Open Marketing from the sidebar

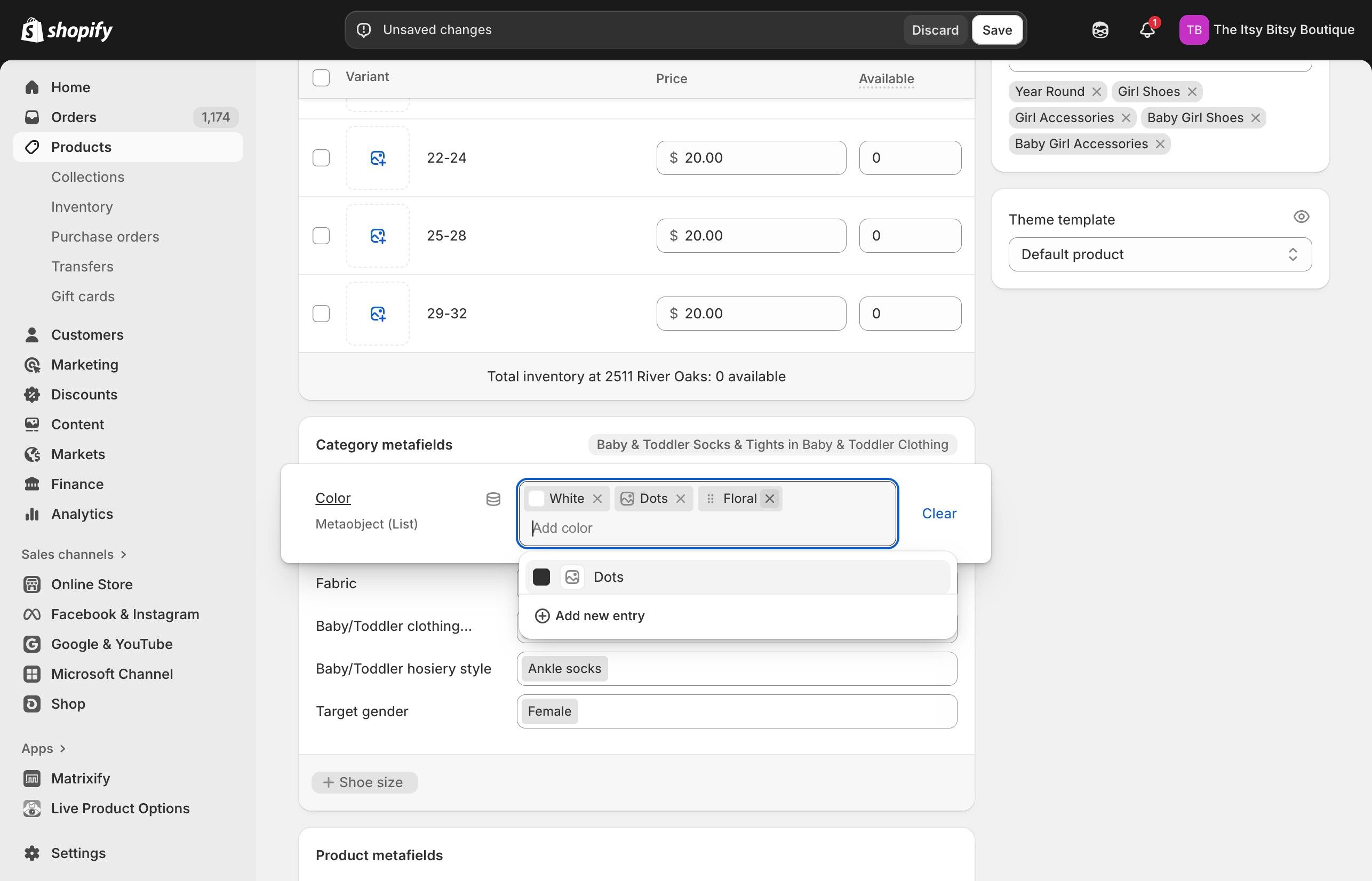(x=84, y=364)
